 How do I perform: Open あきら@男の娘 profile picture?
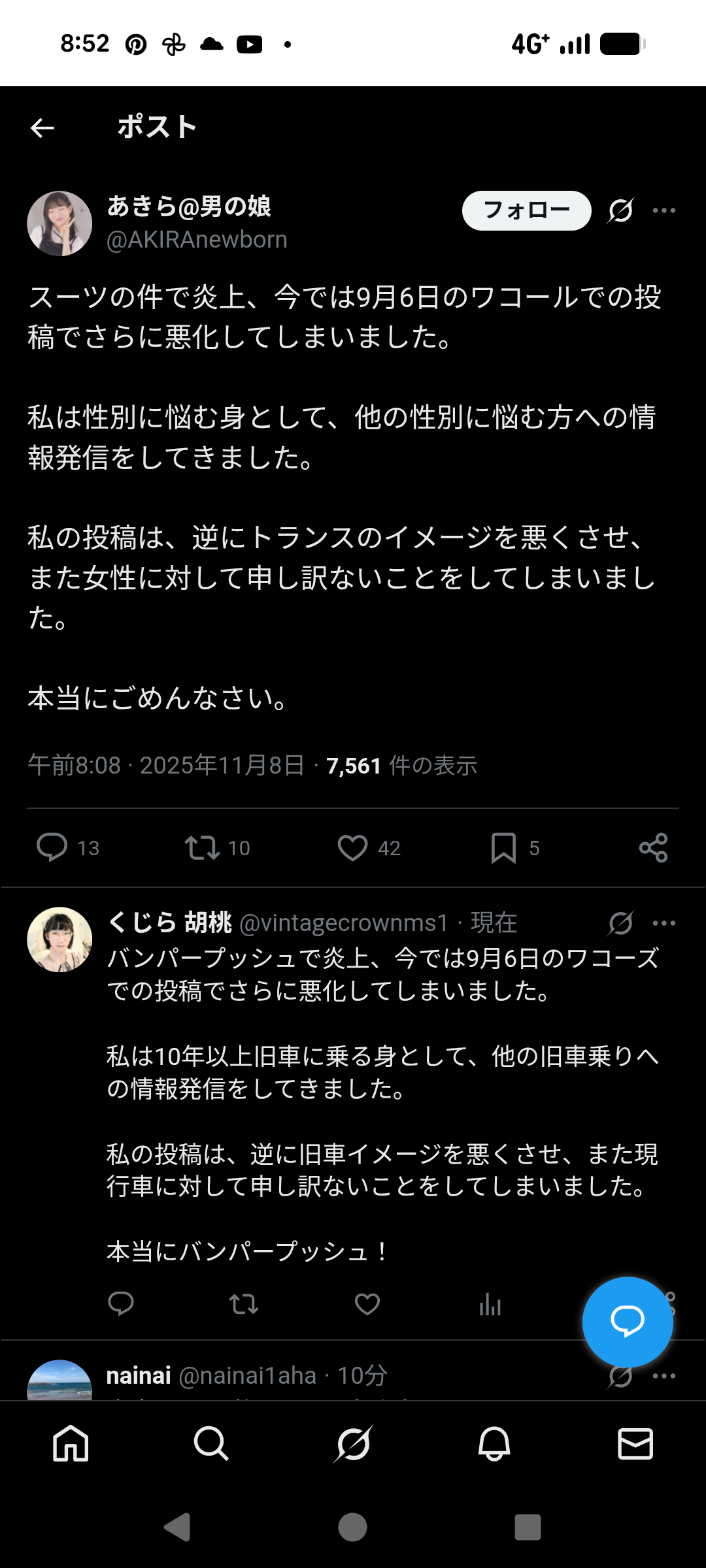[59, 223]
